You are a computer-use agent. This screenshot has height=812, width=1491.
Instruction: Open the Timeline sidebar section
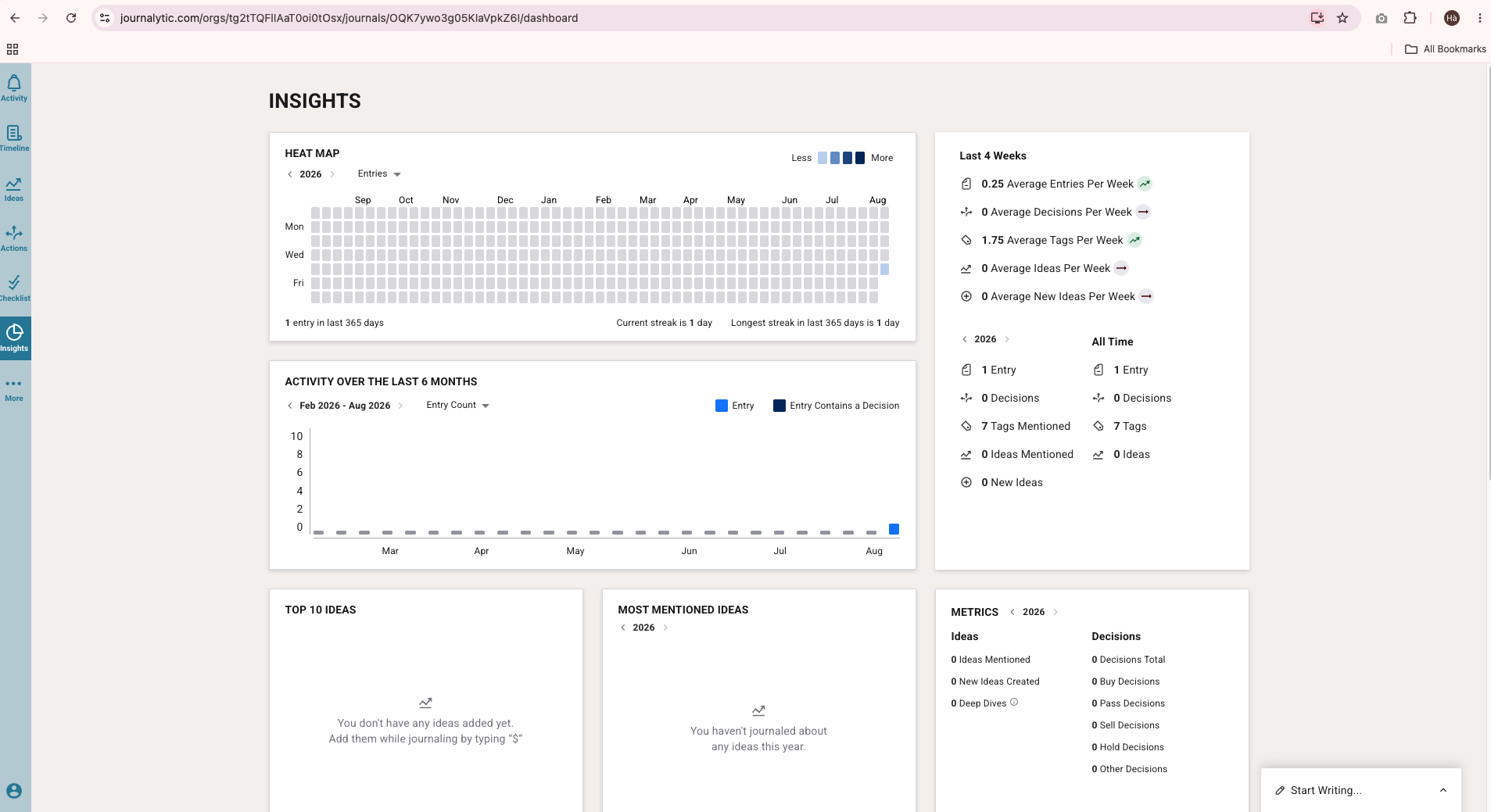tap(14, 138)
